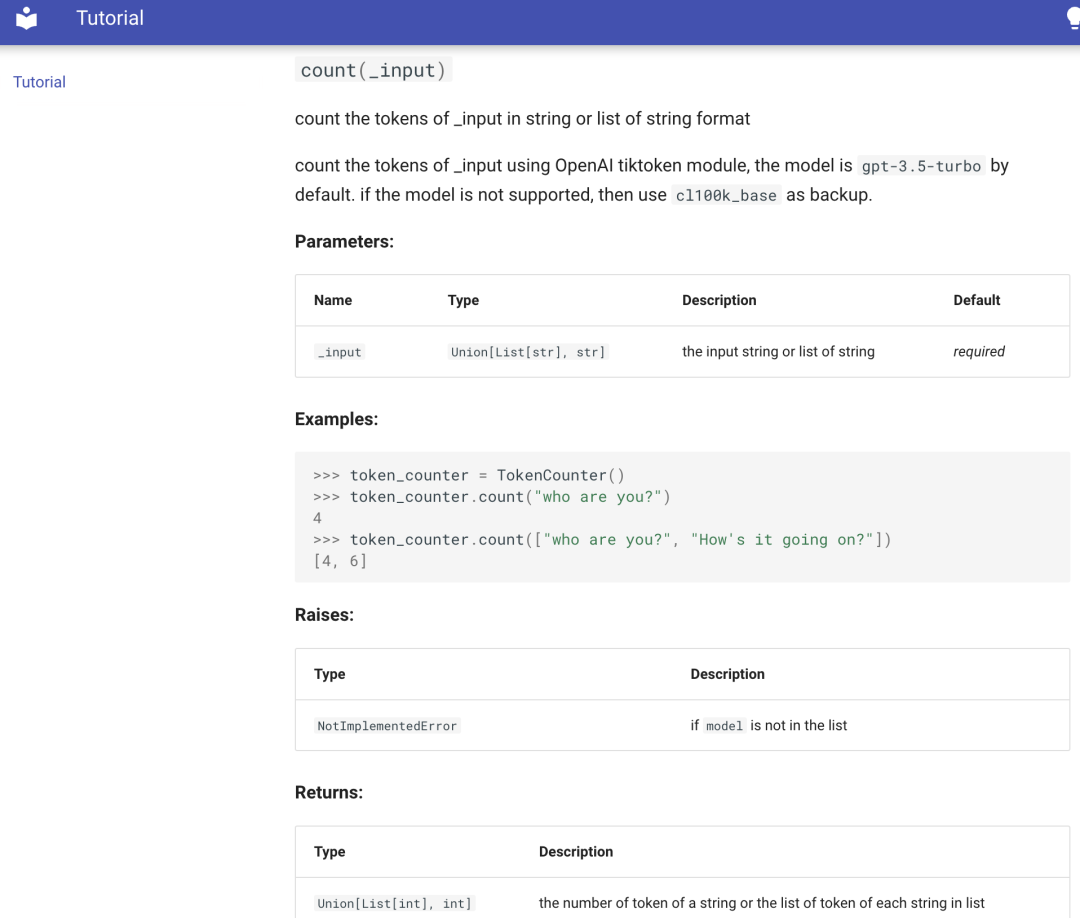Click the Tutorial header title
The width and height of the screenshot is (1080, 918).
(x=110, y=18)
